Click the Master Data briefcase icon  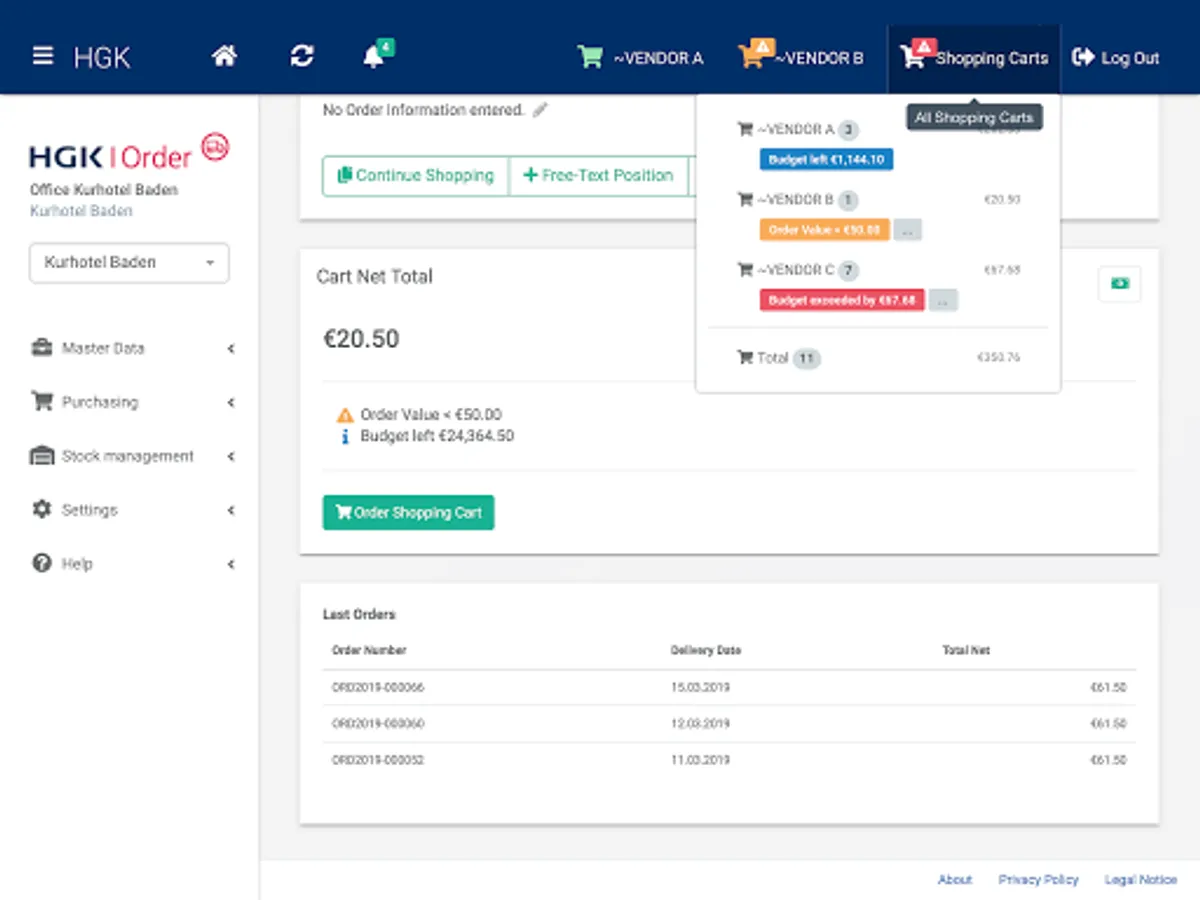pyautogui.click(x=41, y=348)
